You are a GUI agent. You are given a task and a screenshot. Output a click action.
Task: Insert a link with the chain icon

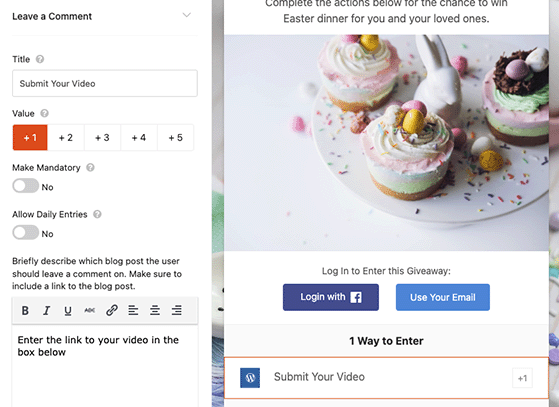[x=112, y=310]
